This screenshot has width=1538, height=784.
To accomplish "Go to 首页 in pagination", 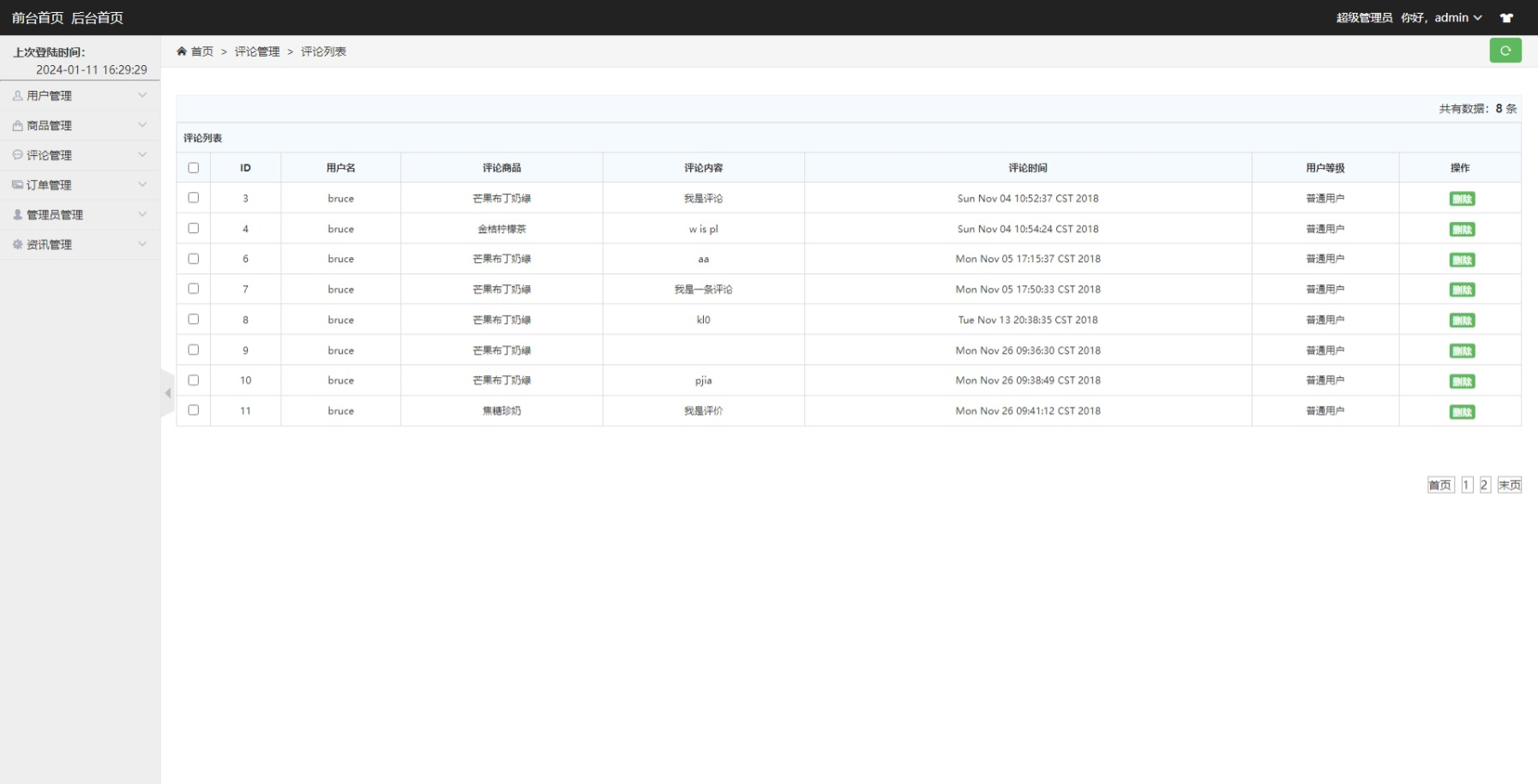I will [x=1440, y=485].
